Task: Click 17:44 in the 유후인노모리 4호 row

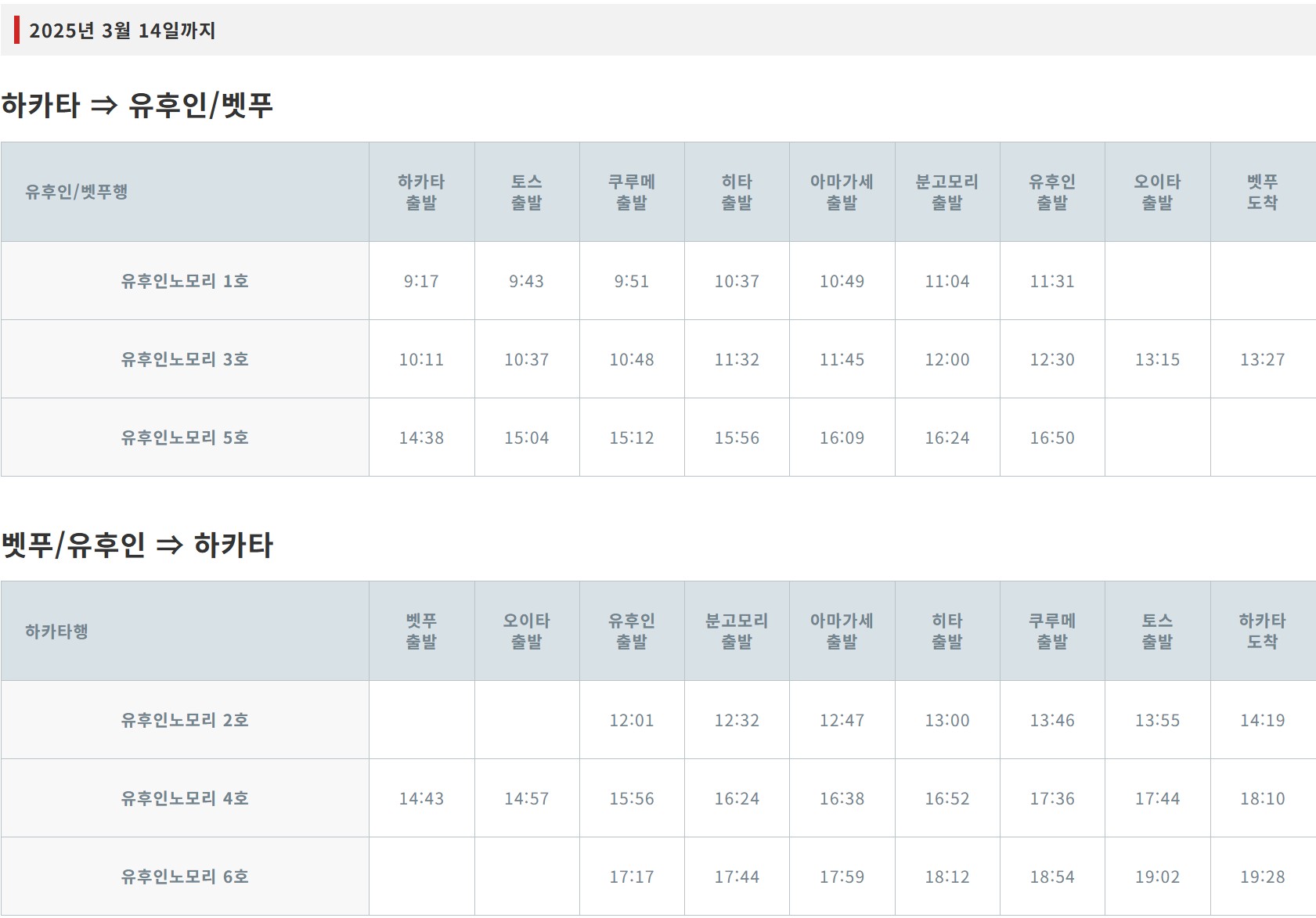Action: pyautogui.click(x=1157, y=798)
